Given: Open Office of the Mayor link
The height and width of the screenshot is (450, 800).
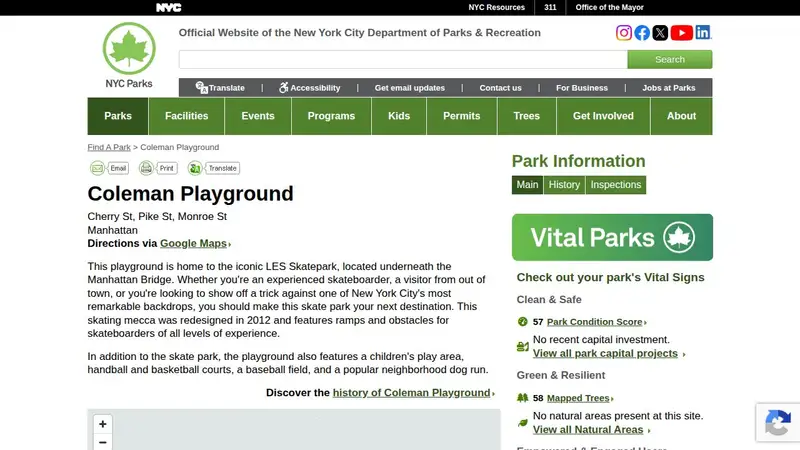Looking at the screenshot, I should coord(610,8).
